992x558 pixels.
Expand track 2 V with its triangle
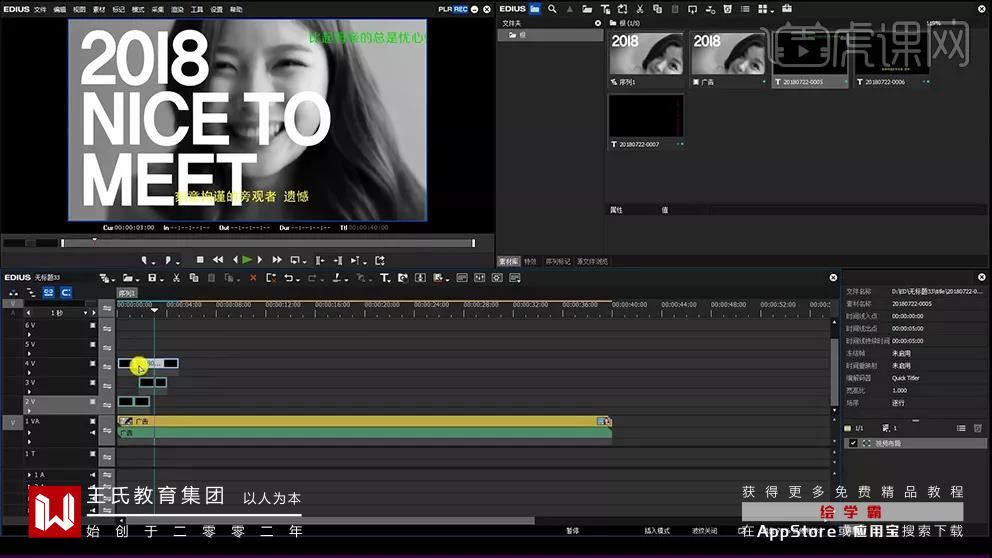(29, 410)
